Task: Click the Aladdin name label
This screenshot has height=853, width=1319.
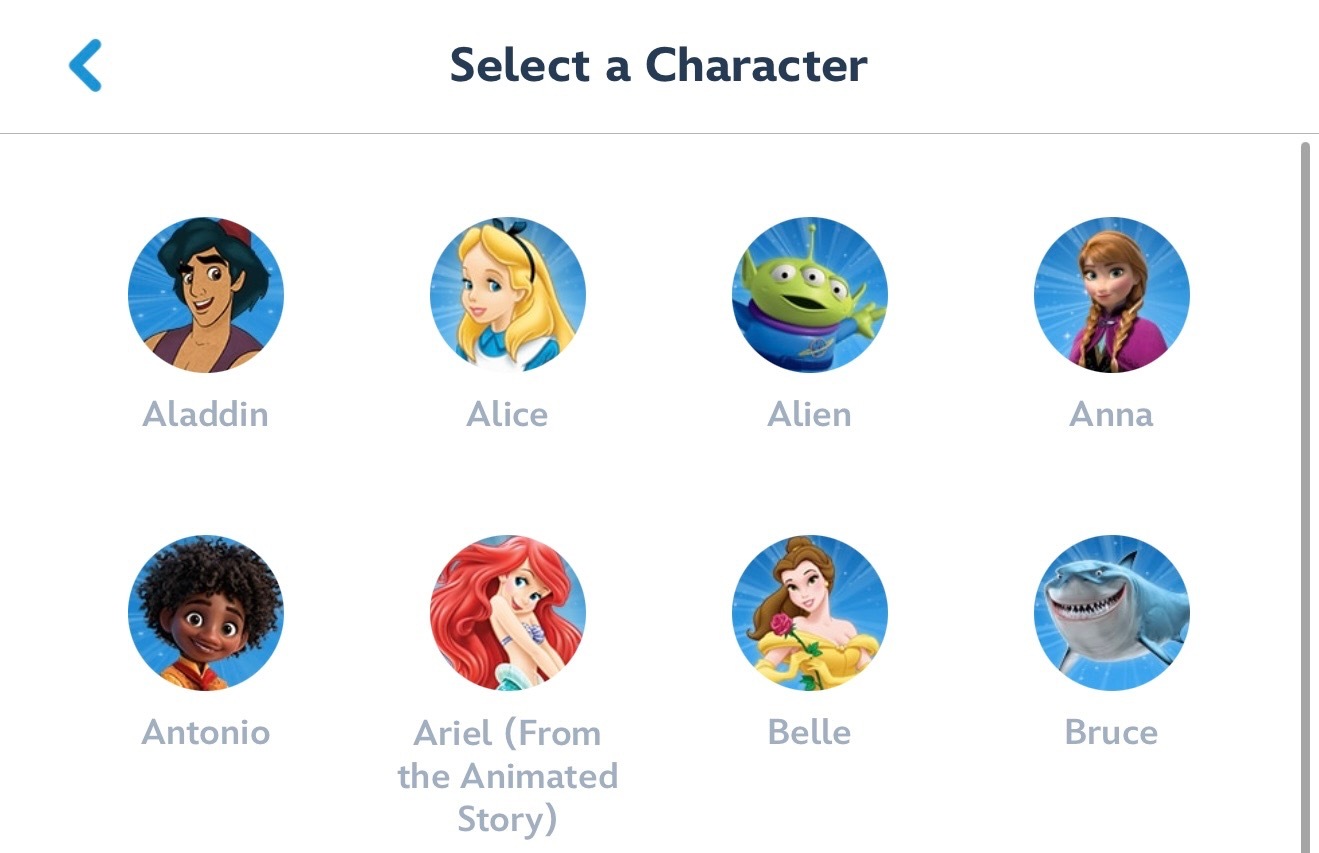Action: pos(205,414)
